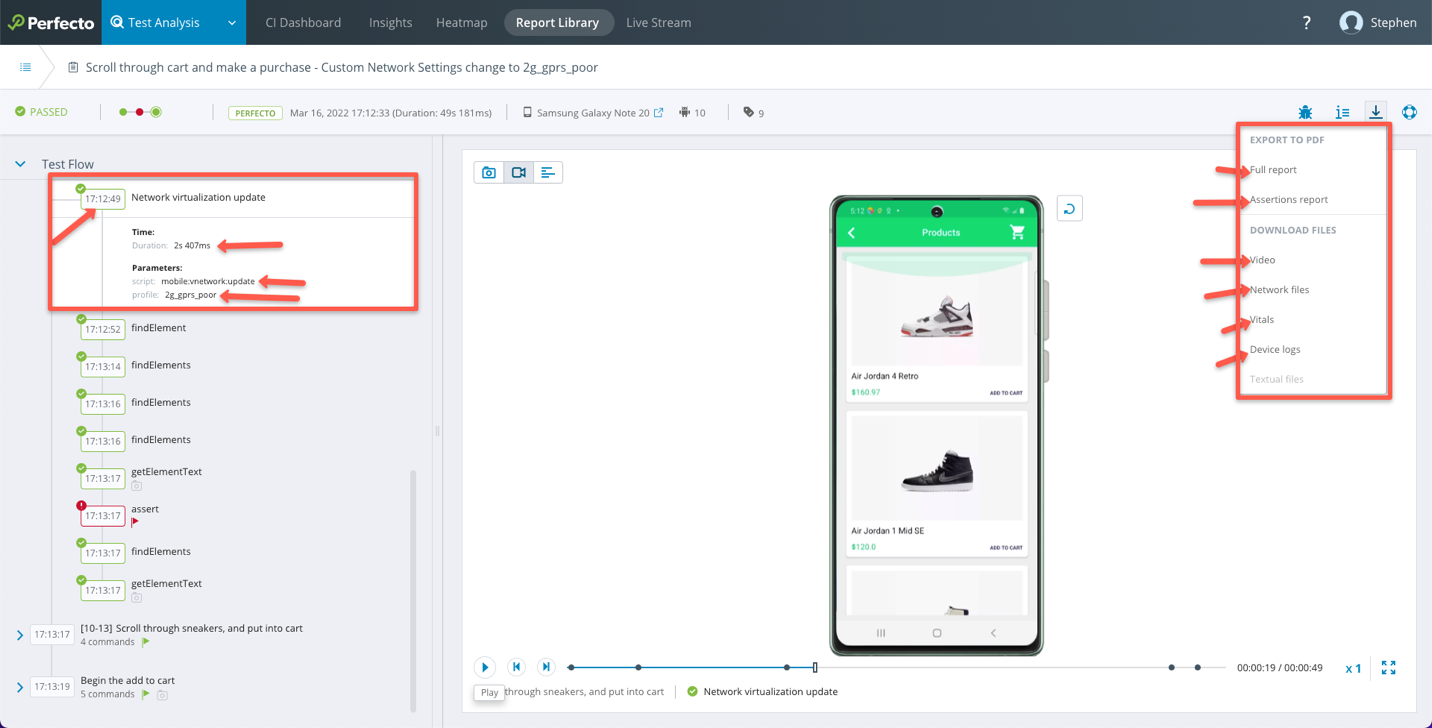The width and height of the screenshot is (1432, 728).
Task: Click the script value mobile:vnetwork:update
Action: (208, 281)
